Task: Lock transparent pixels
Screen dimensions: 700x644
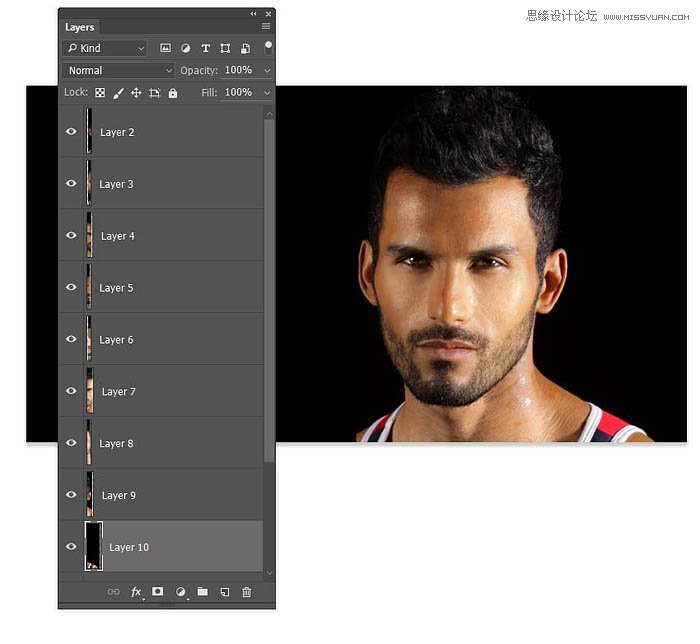Action: pyautogui.click(x=100, y=93)
